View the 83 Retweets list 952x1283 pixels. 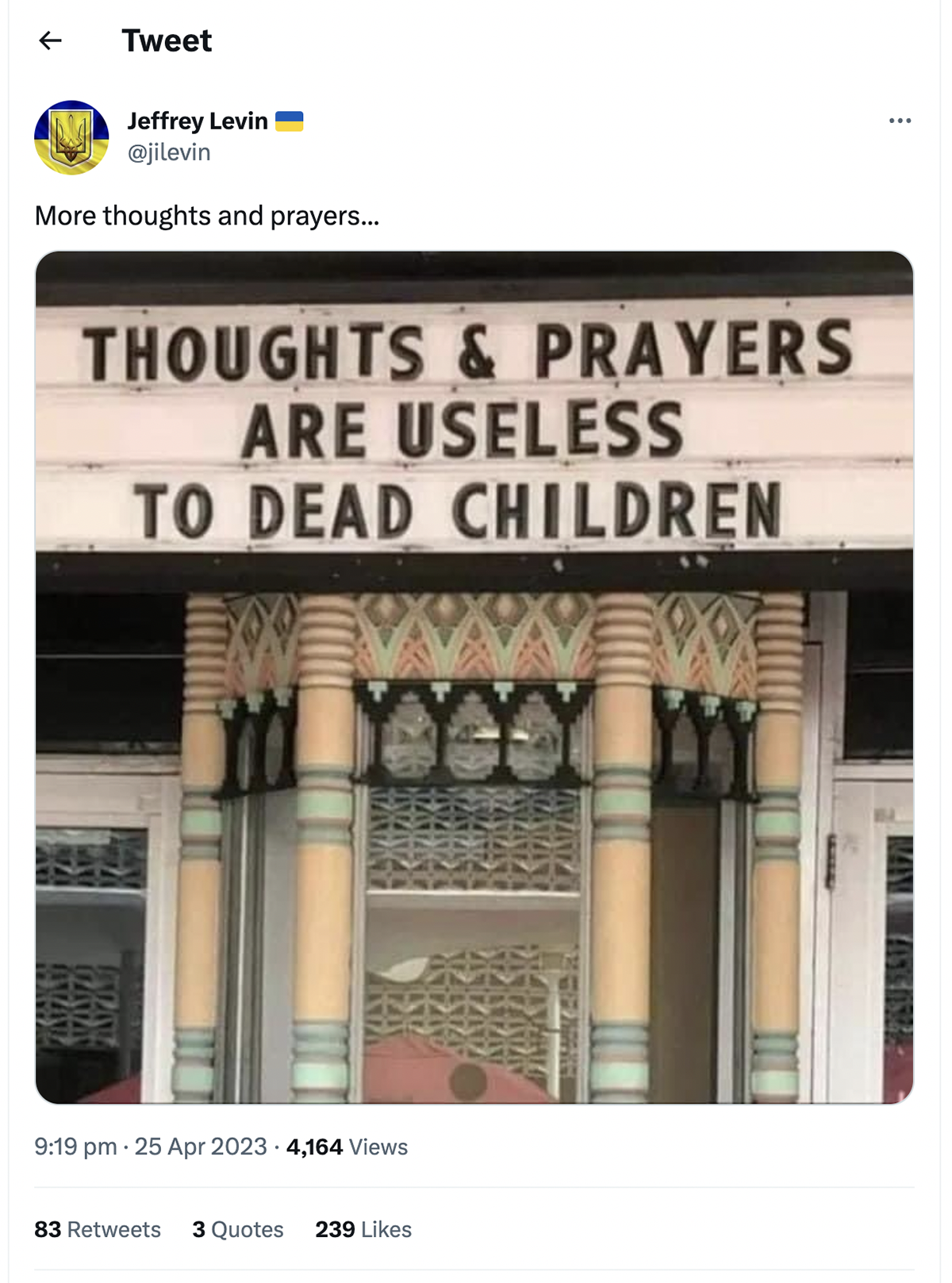pos(98,1229)
